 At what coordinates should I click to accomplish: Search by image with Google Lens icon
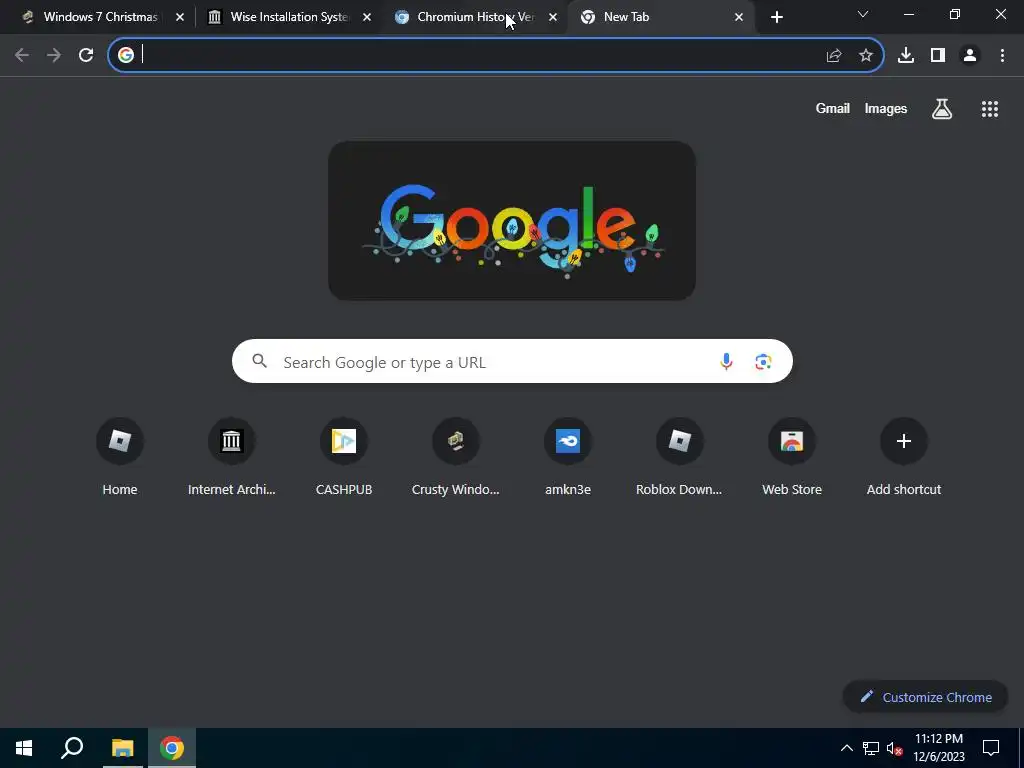click(763, 361)
